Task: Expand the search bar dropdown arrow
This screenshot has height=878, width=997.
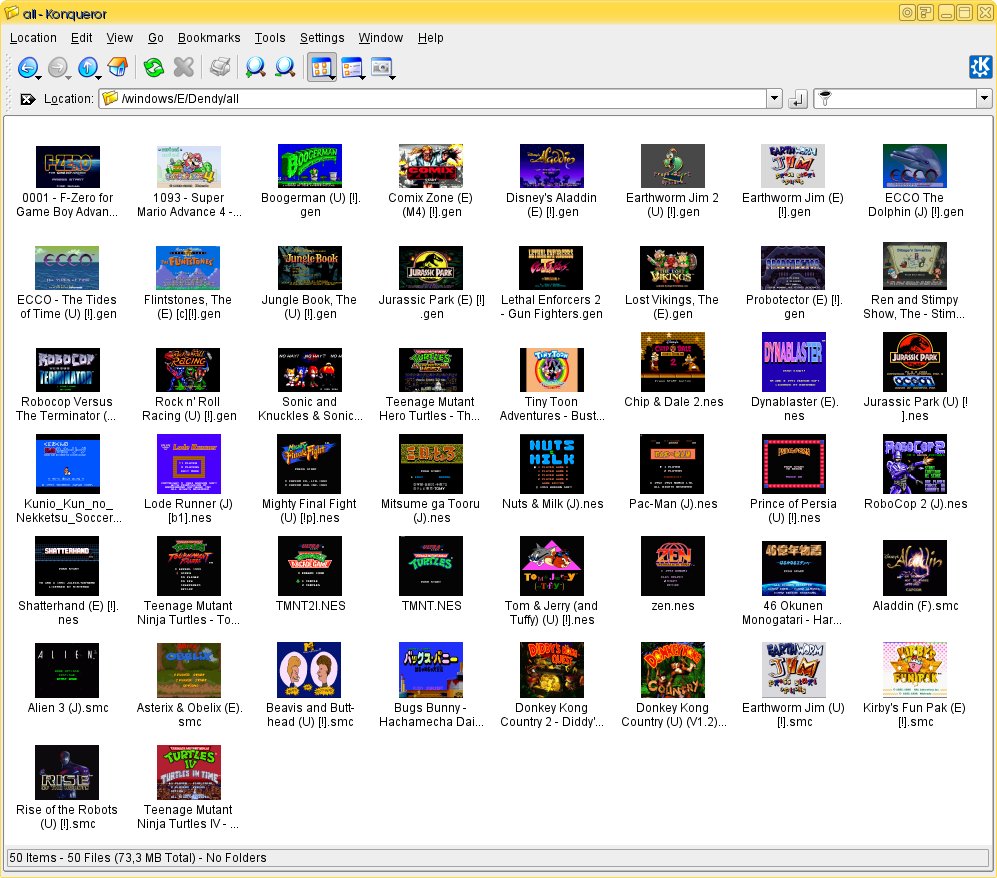Action: click(x=984, y=99)
